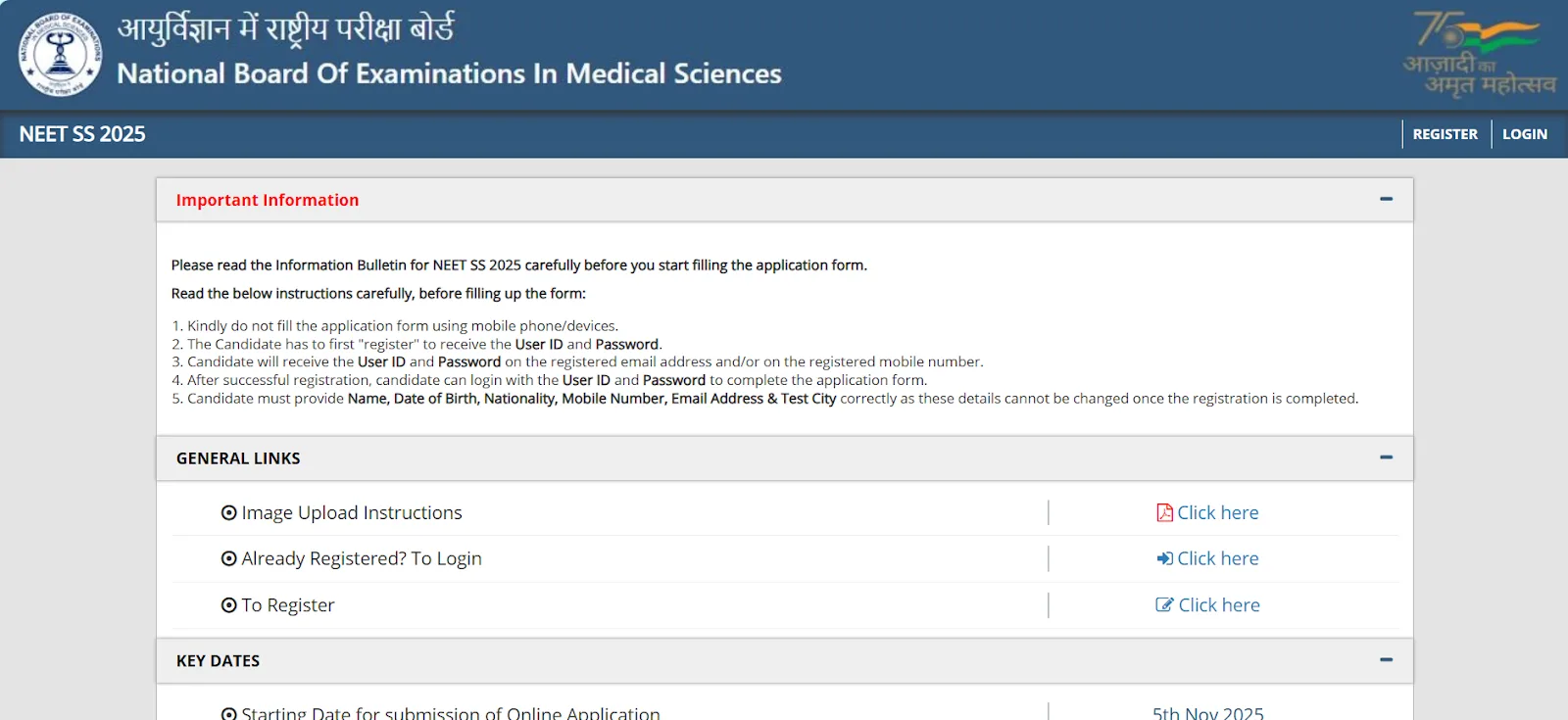Click the bullet icon before Already Registered
Image resolution: width=1568 pixels, height=720 pixels.
[228, 558]
